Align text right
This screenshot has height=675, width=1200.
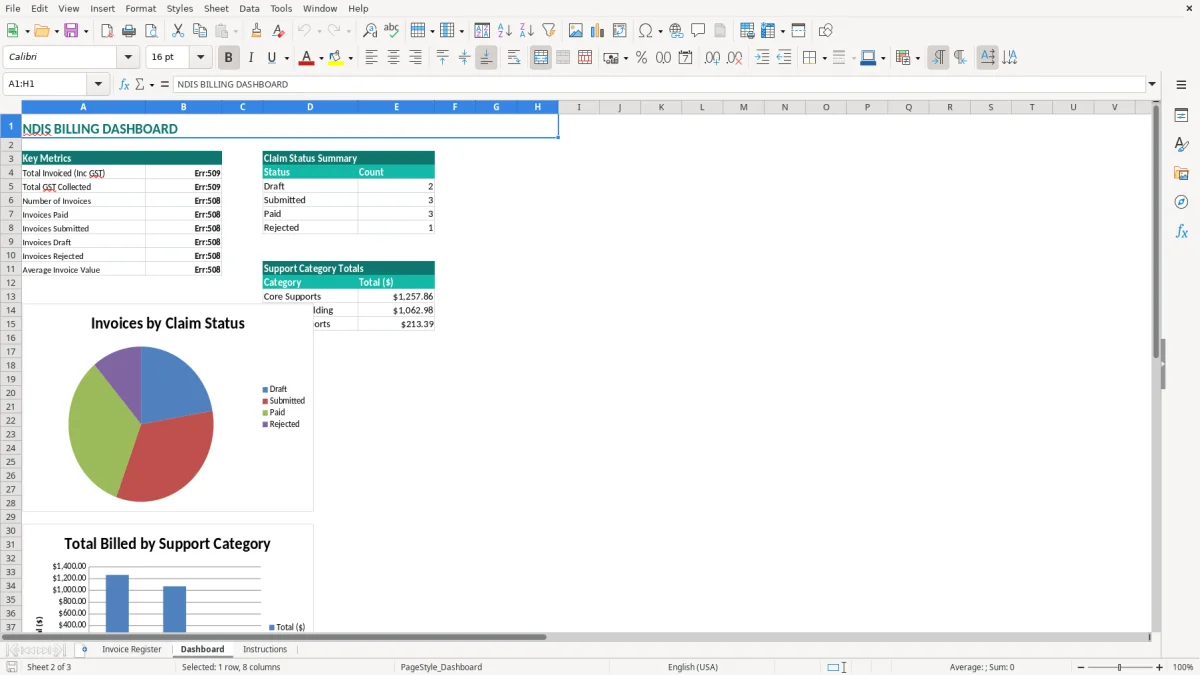click(x=415, y=58)
